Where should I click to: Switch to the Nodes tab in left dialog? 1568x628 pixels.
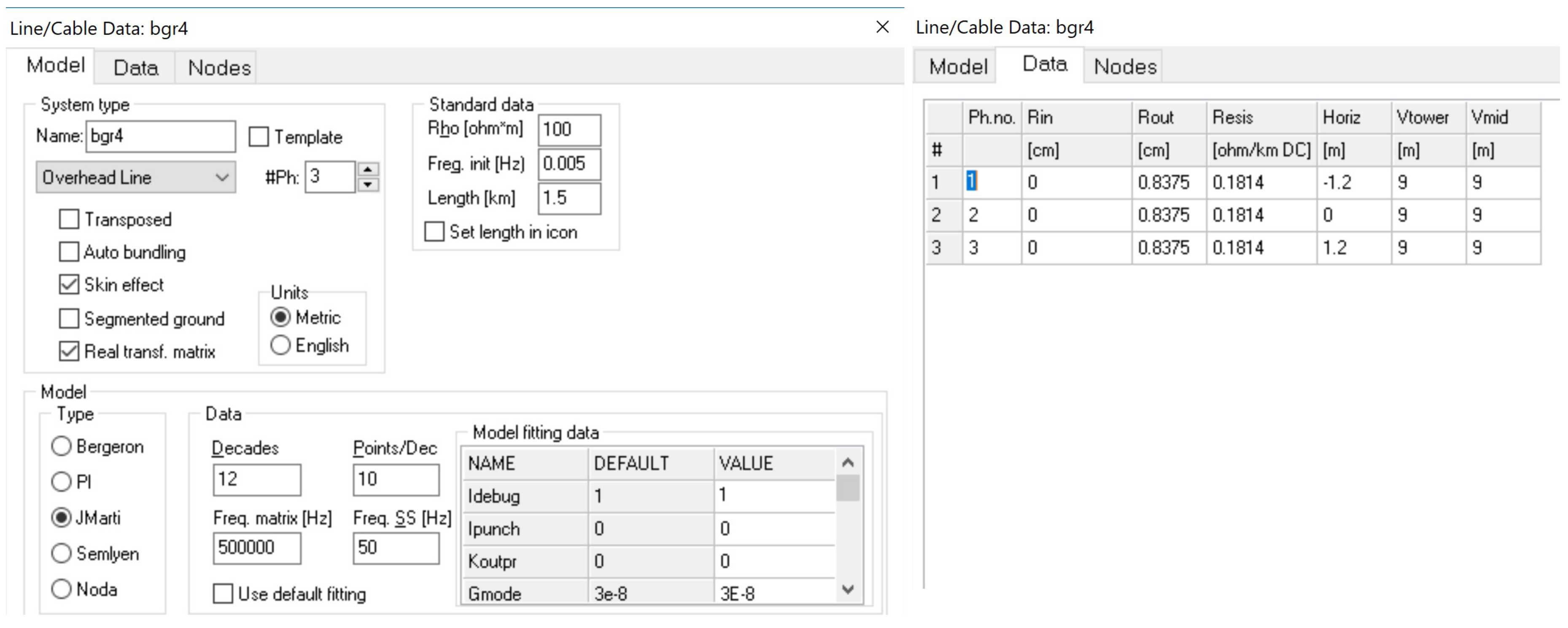point(219,67)
